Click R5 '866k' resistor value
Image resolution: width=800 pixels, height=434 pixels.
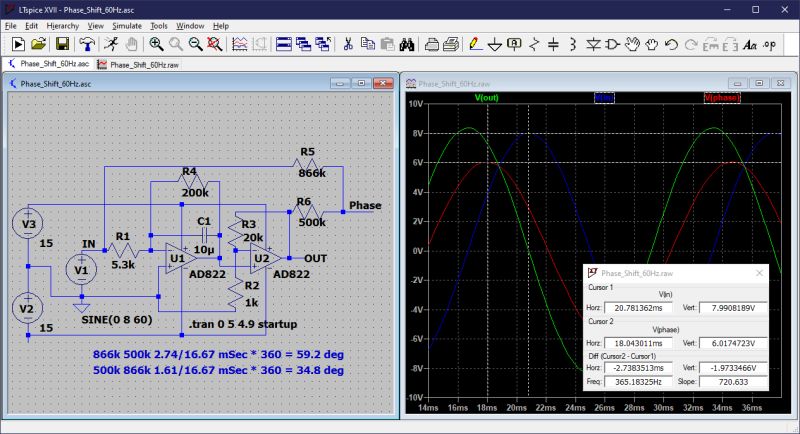click(312, 173)
